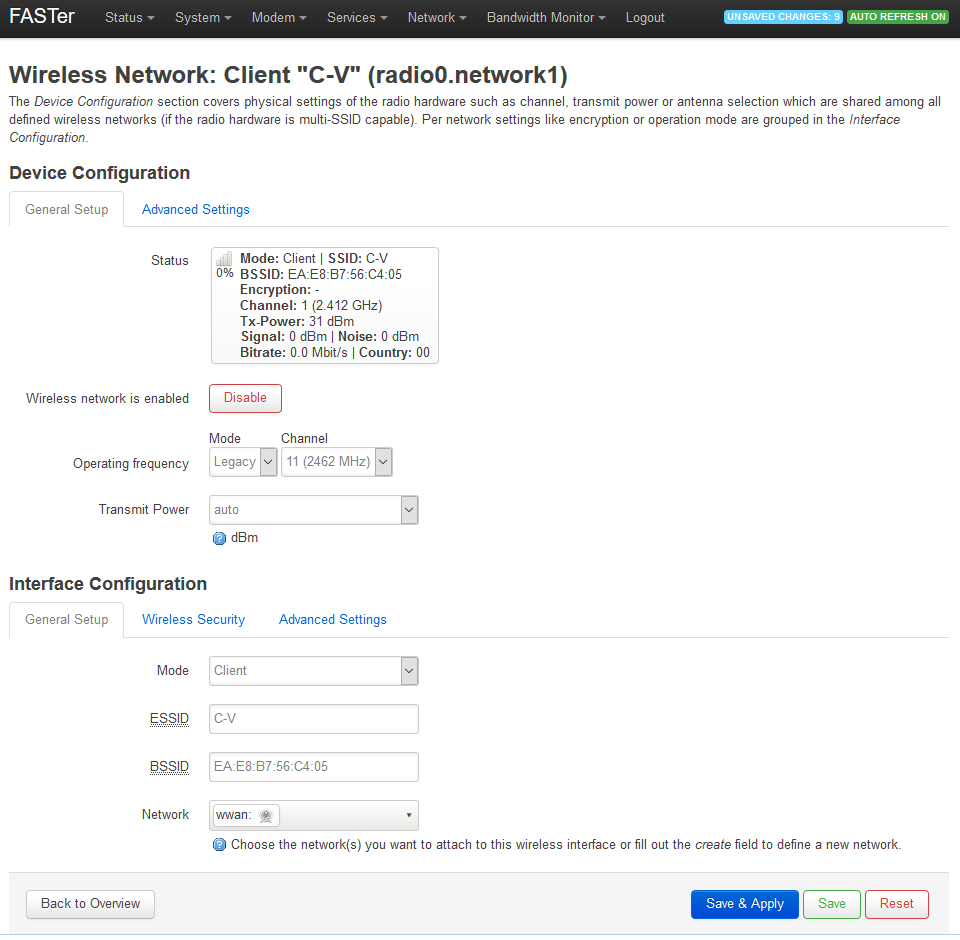The height and width of the screenshot is (940, 960).
Task: Toggle the Auto Refresh On badge
Action: 897,17
